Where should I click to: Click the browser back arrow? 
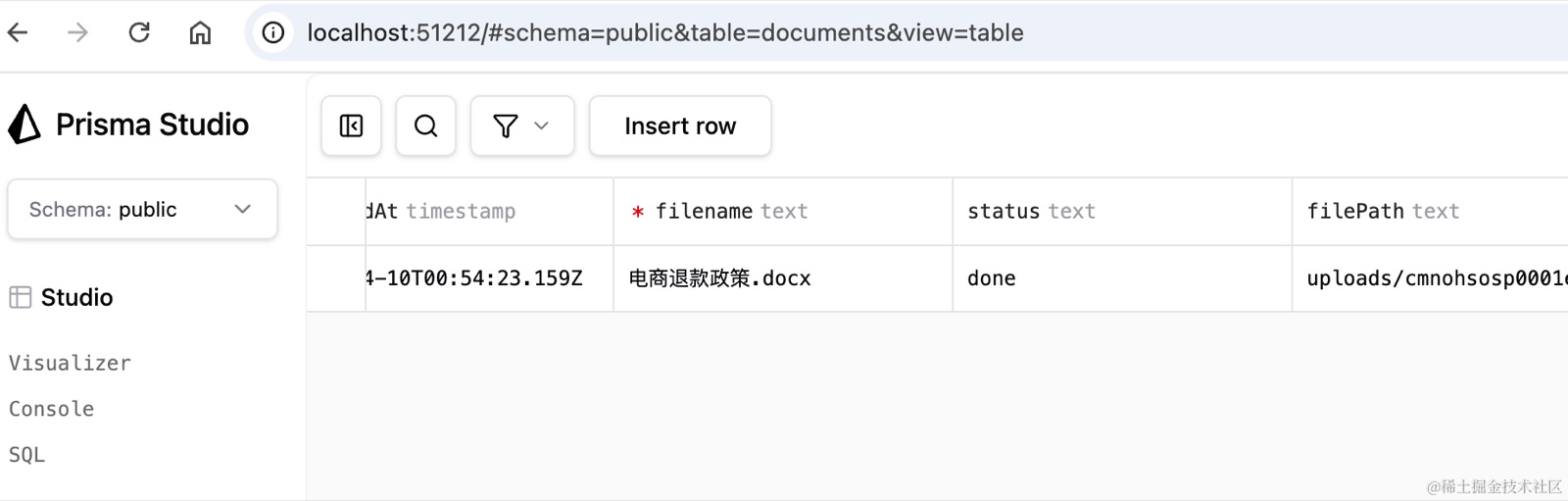18,32
